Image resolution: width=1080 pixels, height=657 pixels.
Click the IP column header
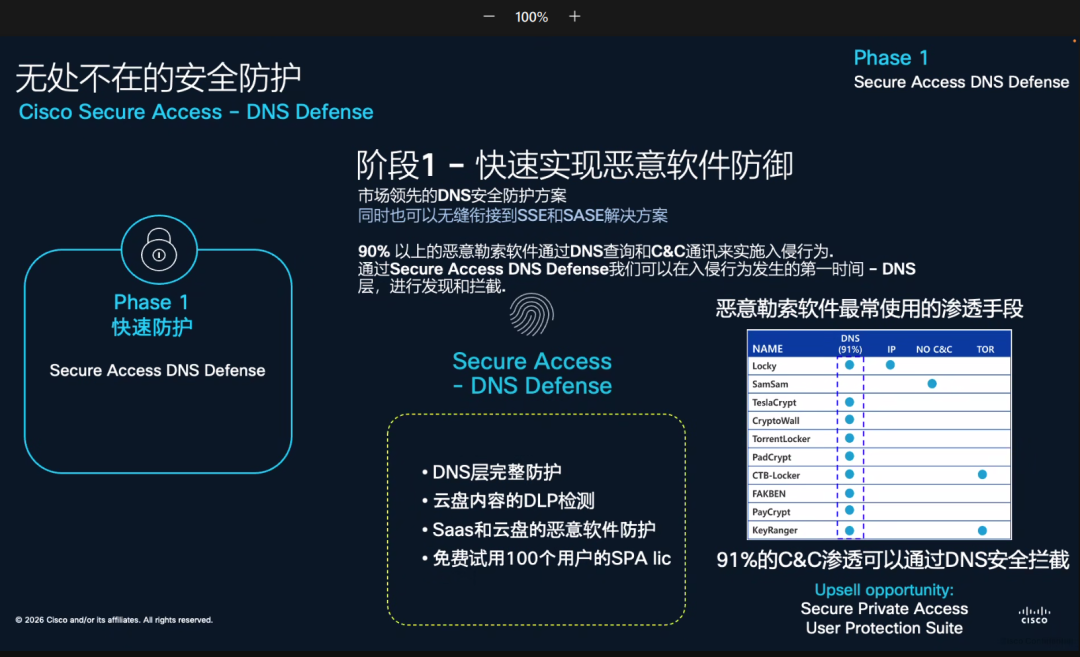(x=891, y=349)
